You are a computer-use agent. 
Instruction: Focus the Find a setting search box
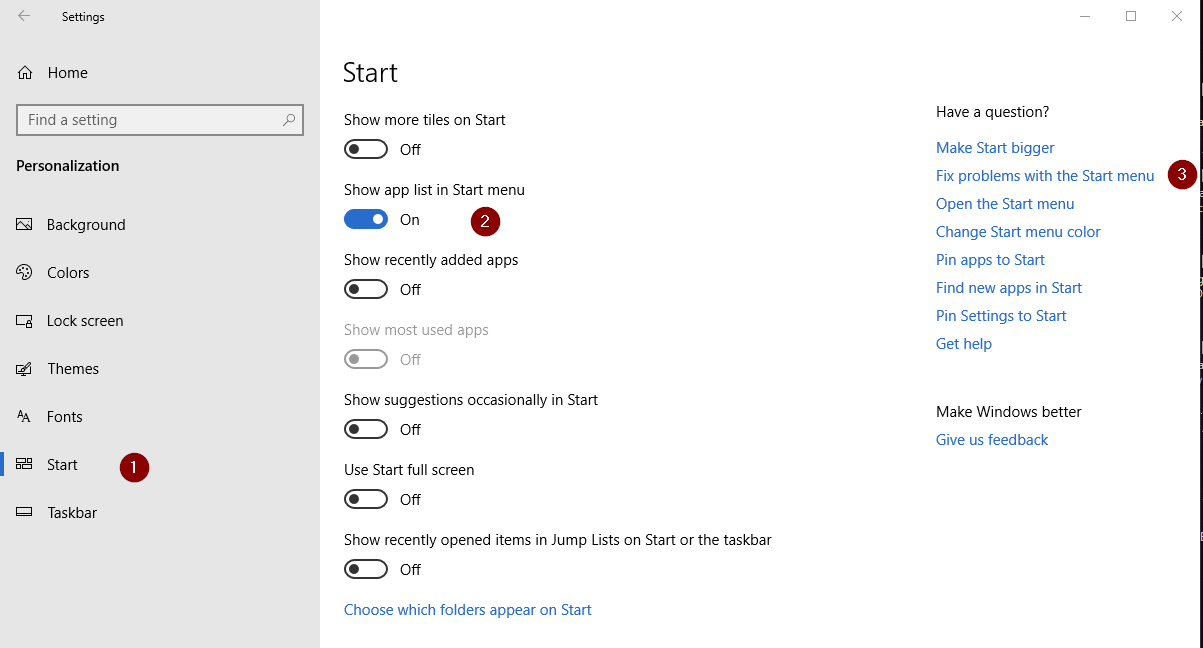tap(150, 120)
